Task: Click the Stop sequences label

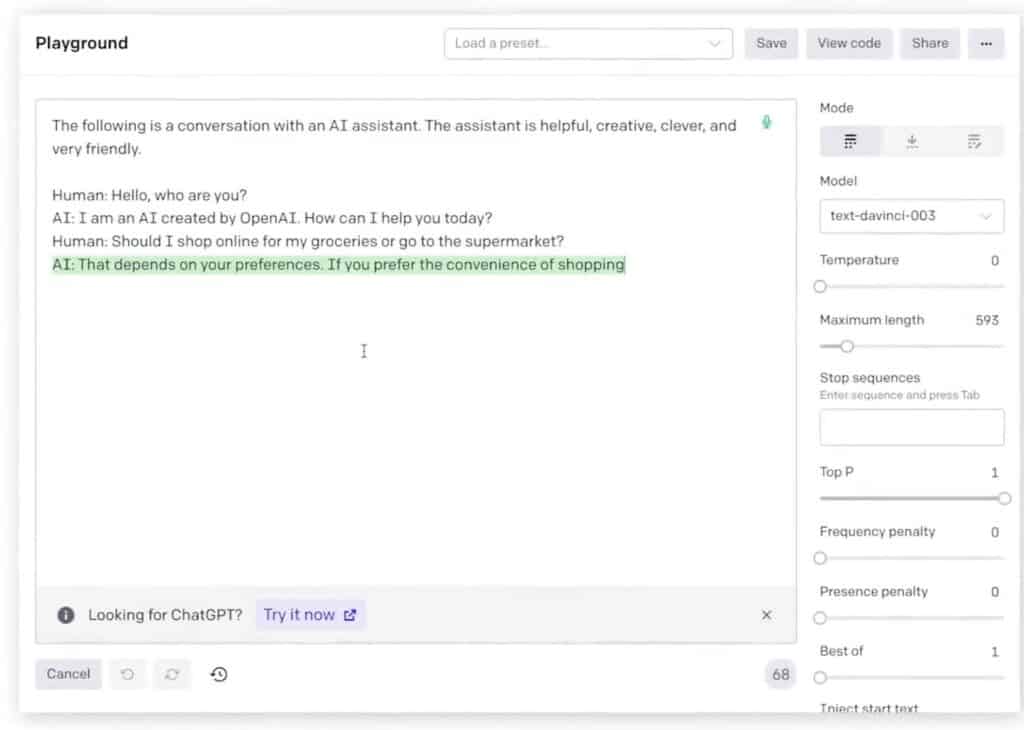Action: click(870, 378)
